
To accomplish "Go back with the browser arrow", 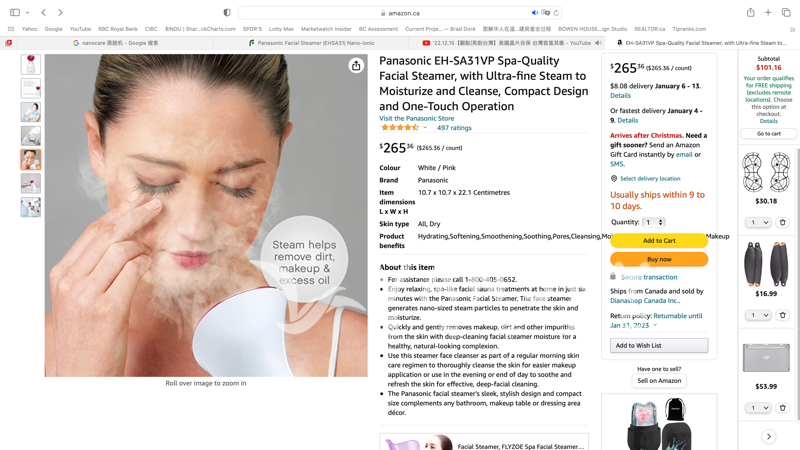I will point(44,12).
